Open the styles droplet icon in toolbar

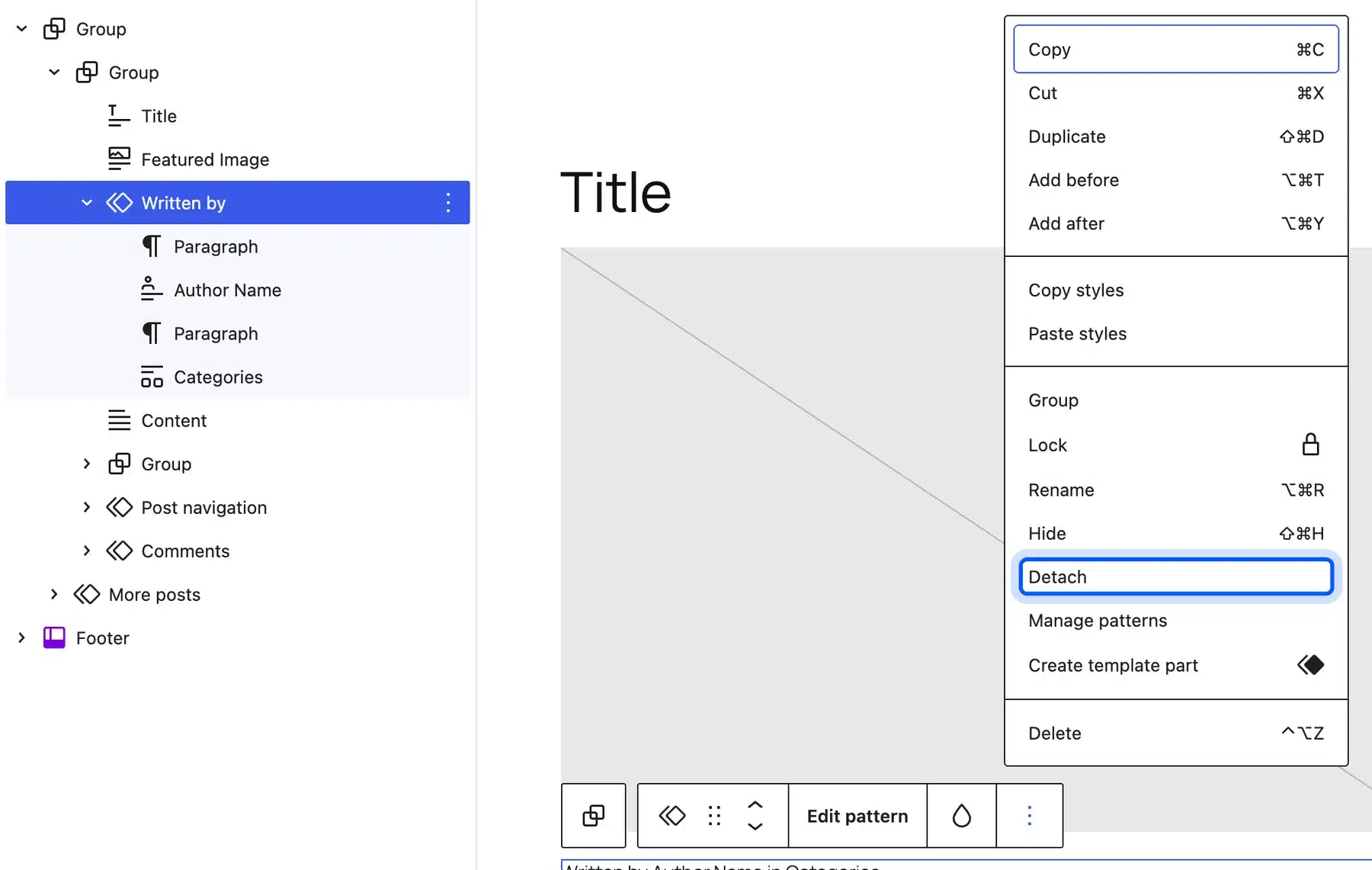[962, 816]
